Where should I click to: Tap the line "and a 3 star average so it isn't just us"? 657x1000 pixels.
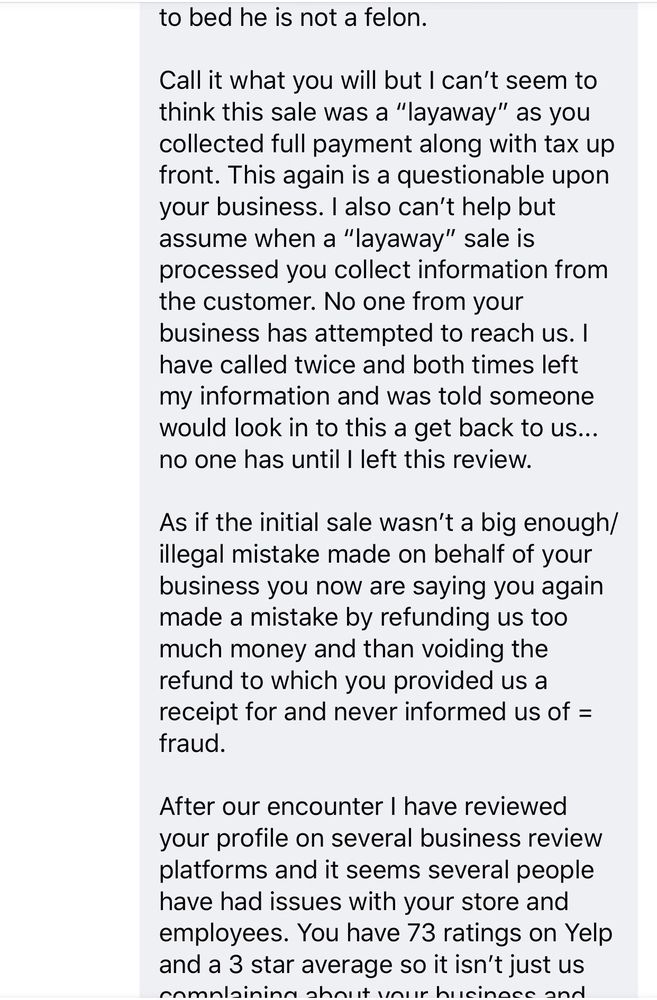(385, 964)
